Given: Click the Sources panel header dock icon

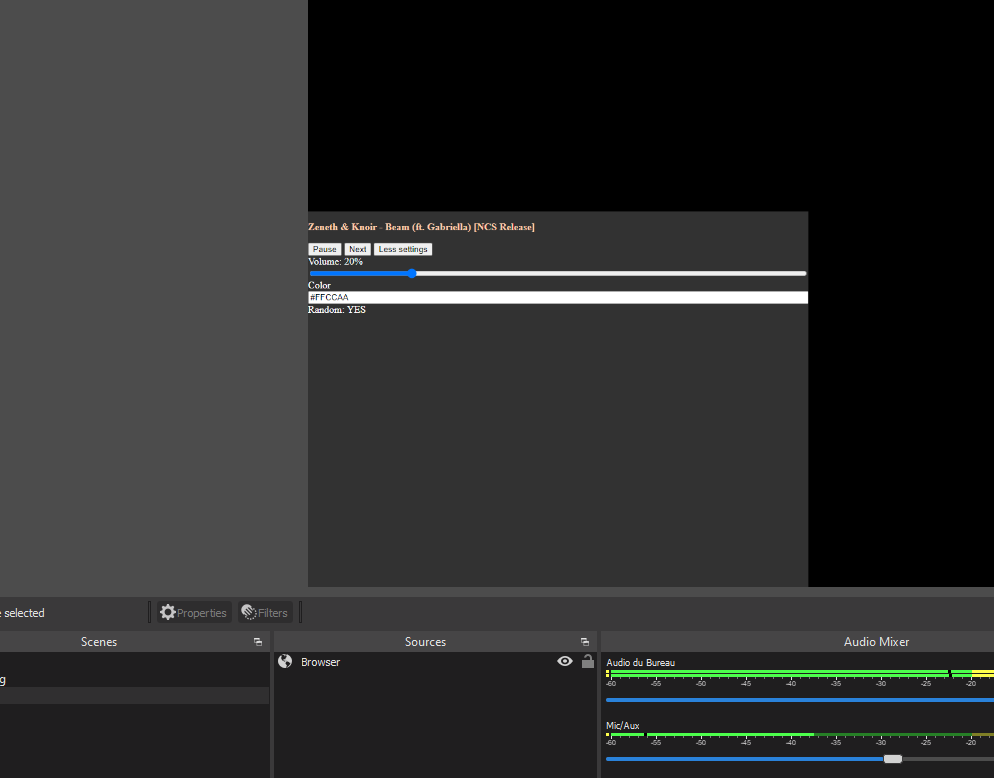Looking at the screenshot, I should [584, 641].
